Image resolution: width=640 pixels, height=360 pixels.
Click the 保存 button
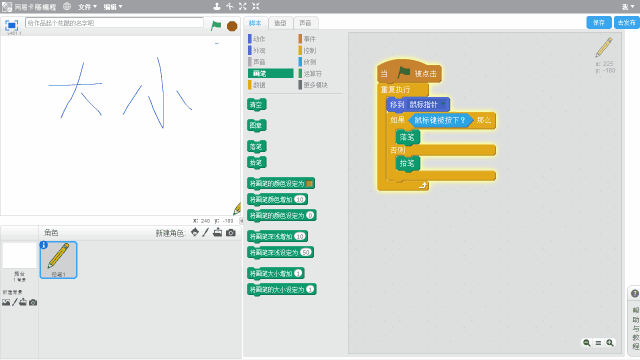click(599, 22)
